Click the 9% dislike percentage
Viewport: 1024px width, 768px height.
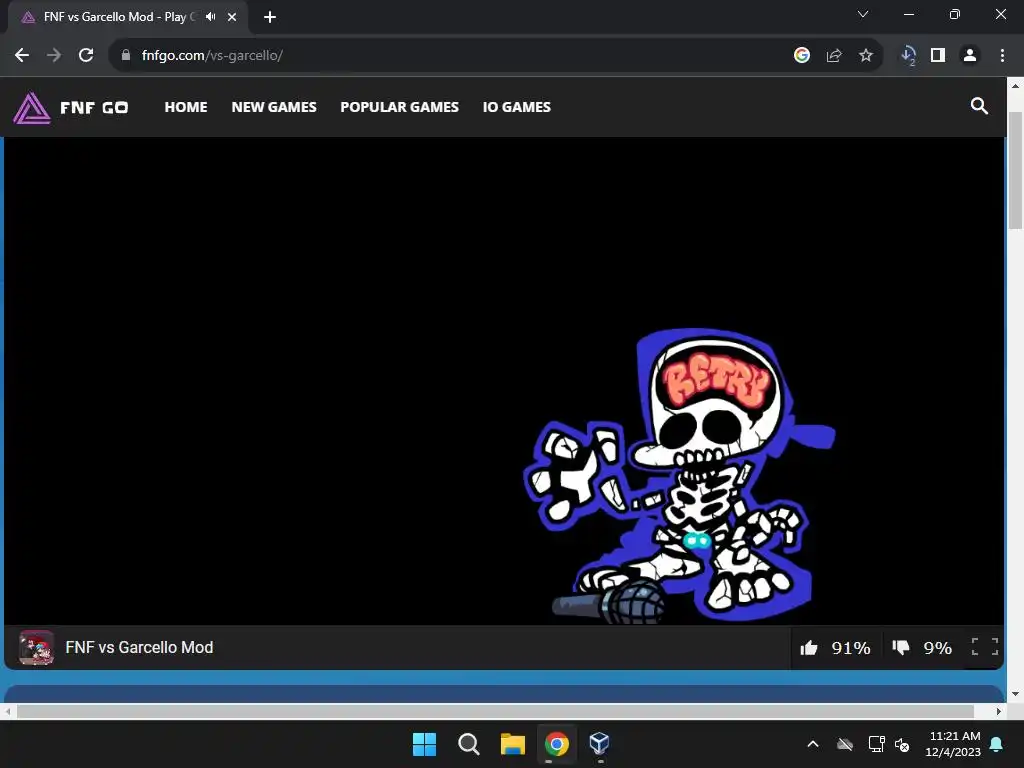click(938, 648)
